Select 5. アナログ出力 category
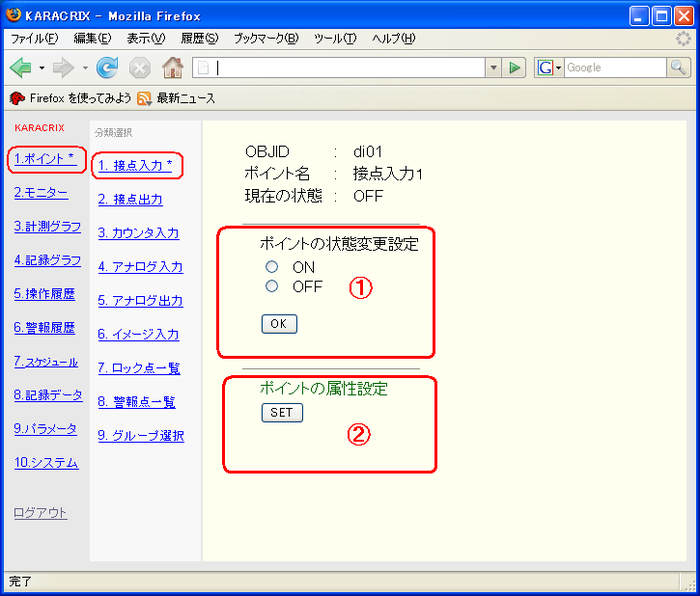700x596 pixels. coord(141,301)
